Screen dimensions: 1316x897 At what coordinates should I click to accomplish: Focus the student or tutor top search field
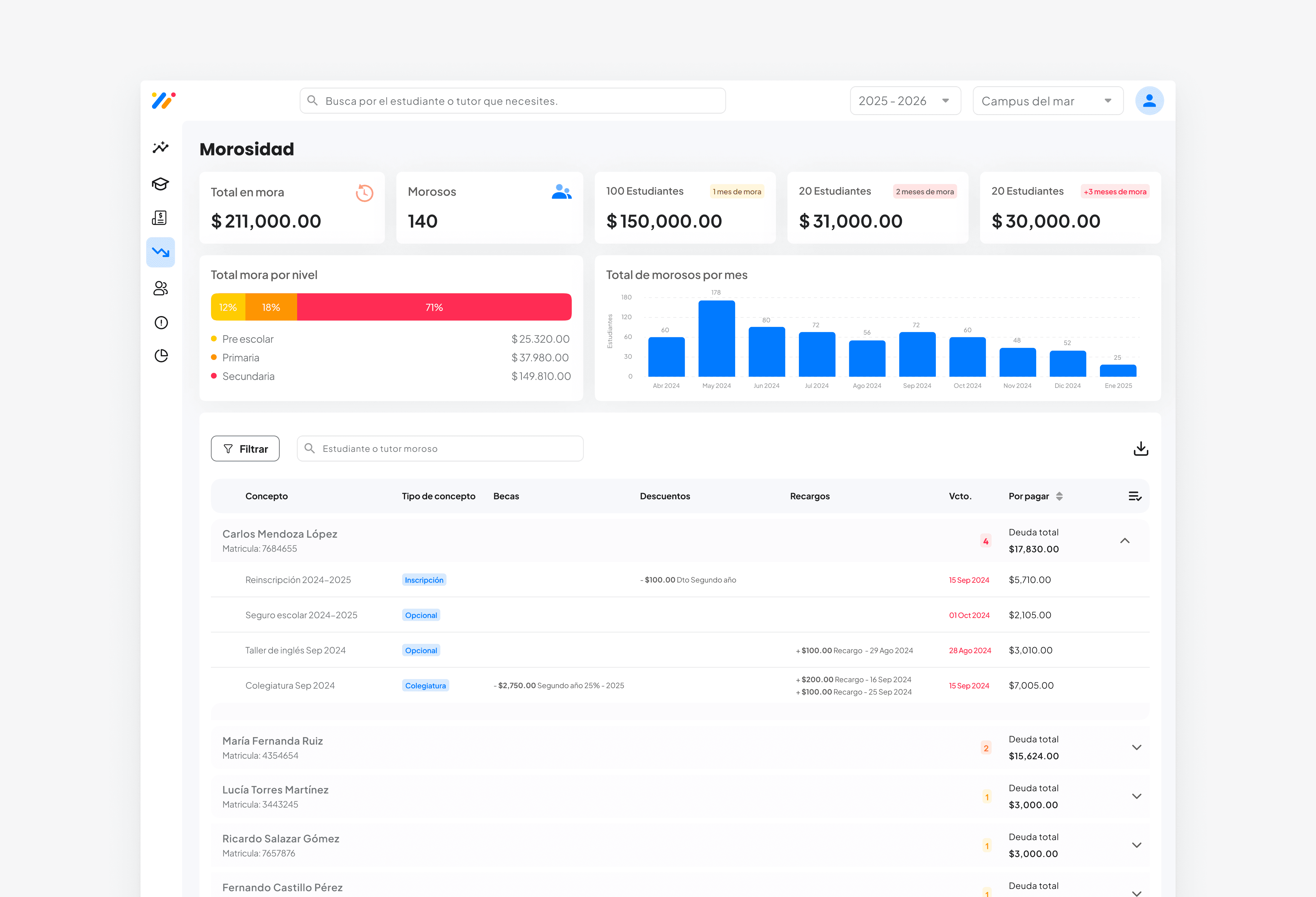pos(512,101)
